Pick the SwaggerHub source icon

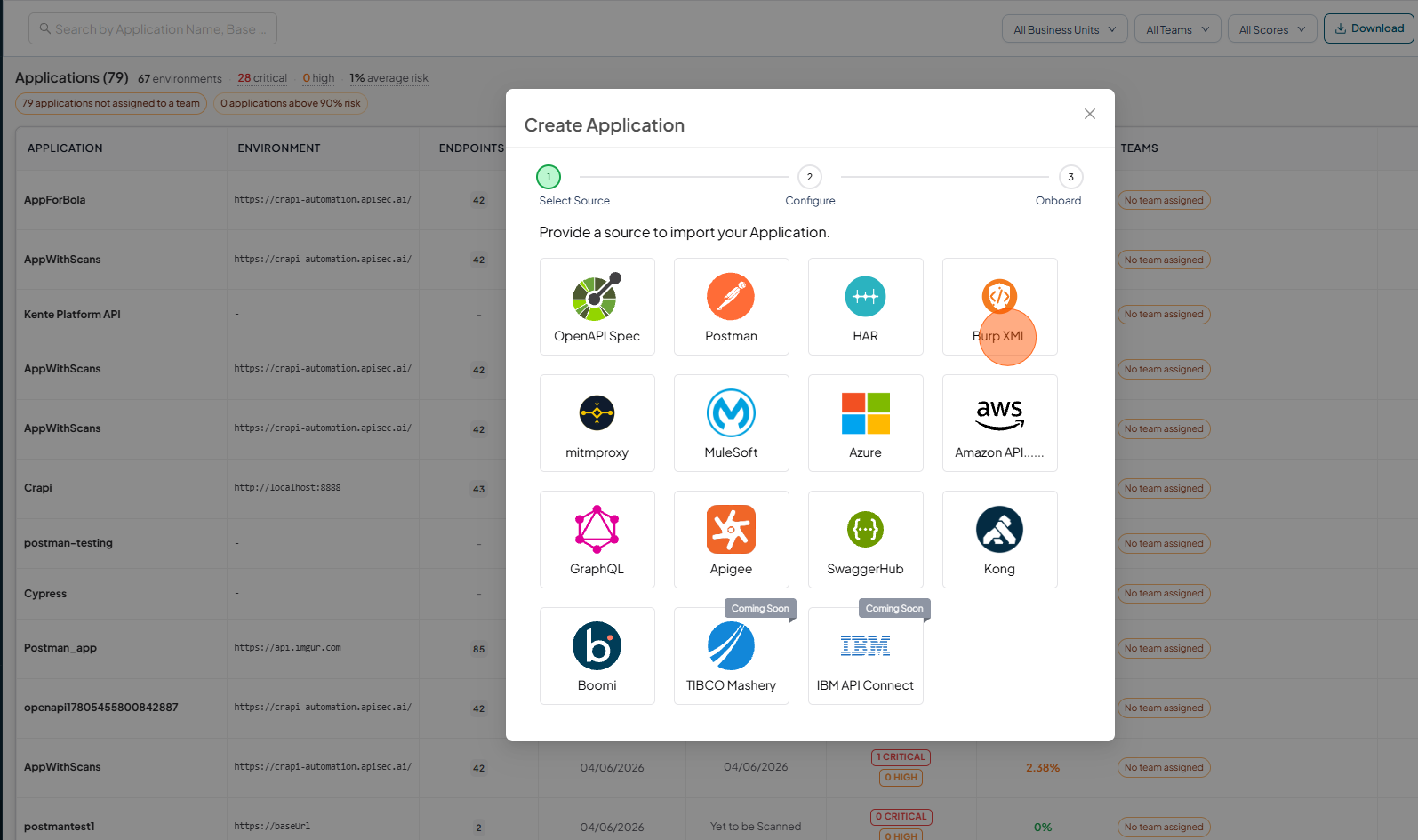[865, 530]
